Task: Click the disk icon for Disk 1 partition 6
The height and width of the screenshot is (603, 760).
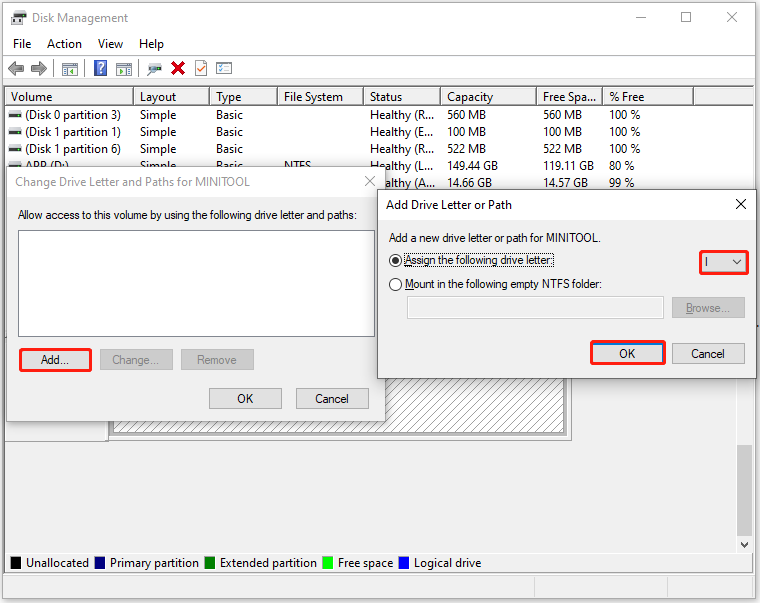Action: tap(15, 149)
